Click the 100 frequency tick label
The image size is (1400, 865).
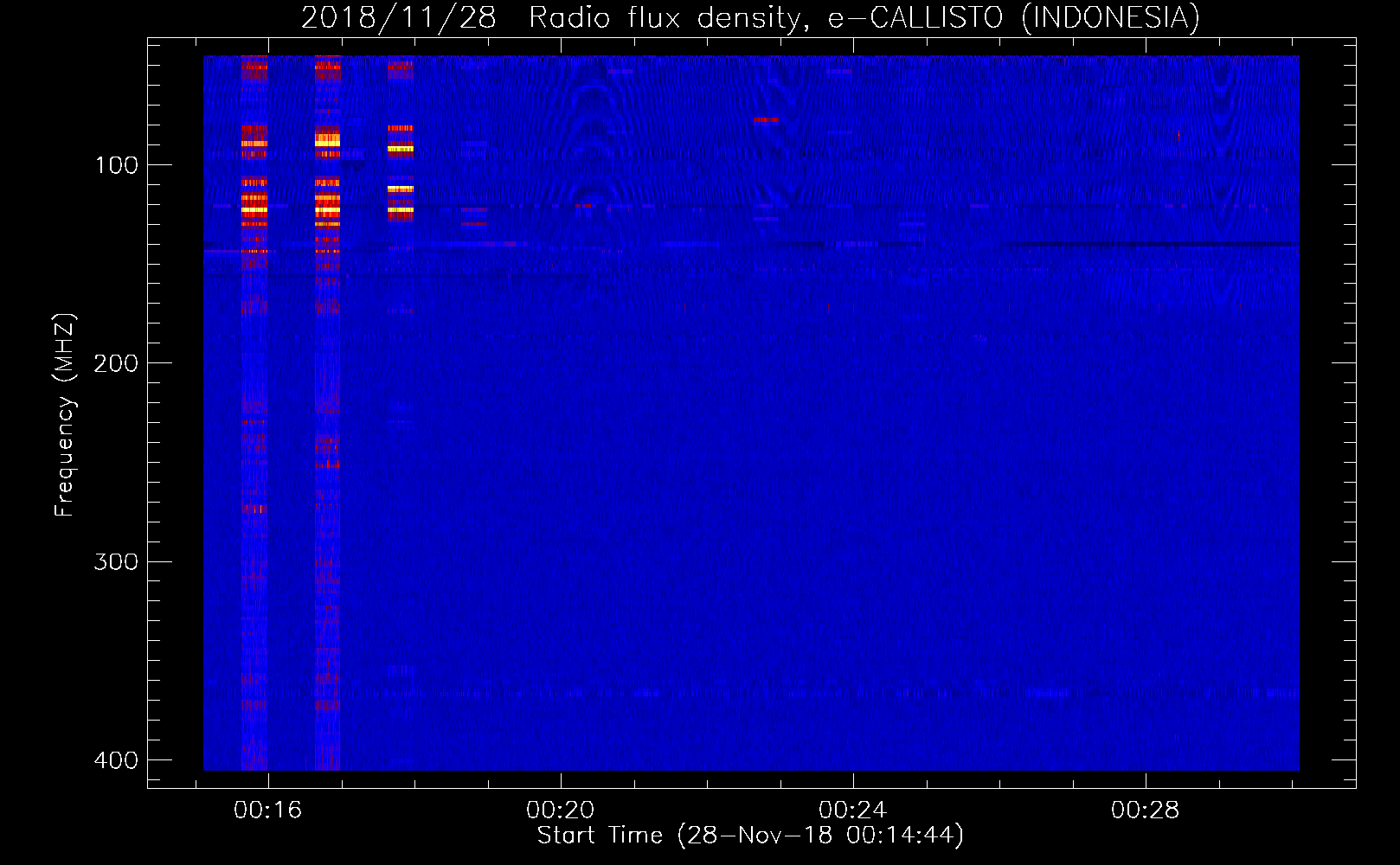tap(116, 165)
